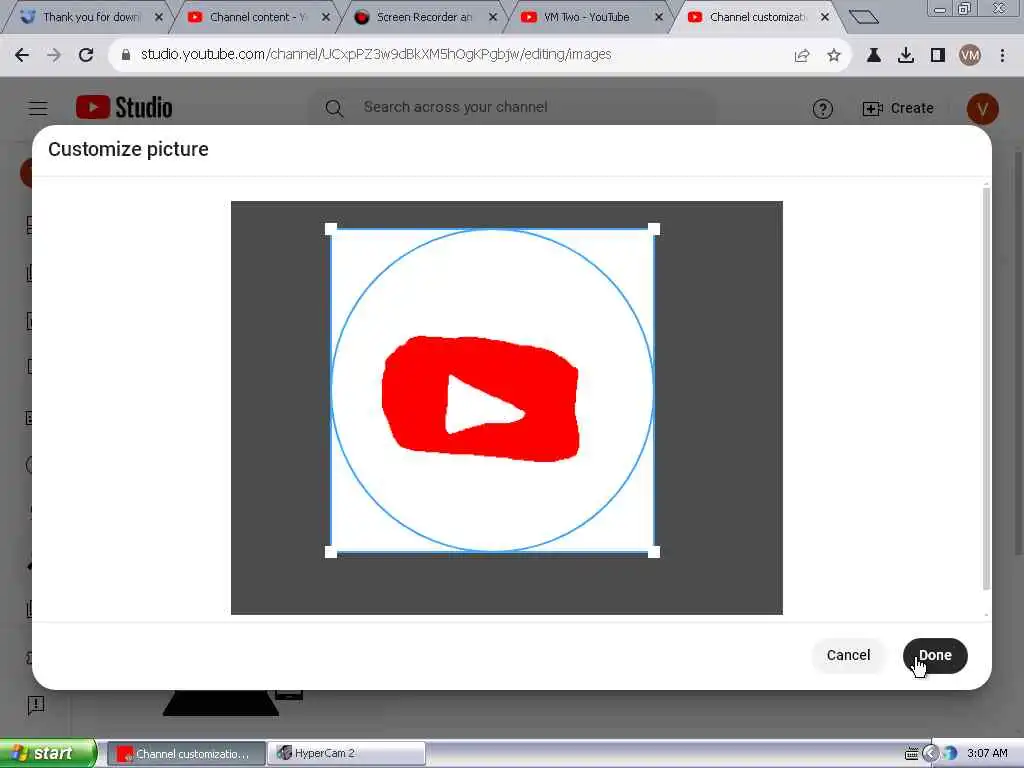Click the Cancel button
The width and height of the screenshot is (1024, 768).
[848, 655]
